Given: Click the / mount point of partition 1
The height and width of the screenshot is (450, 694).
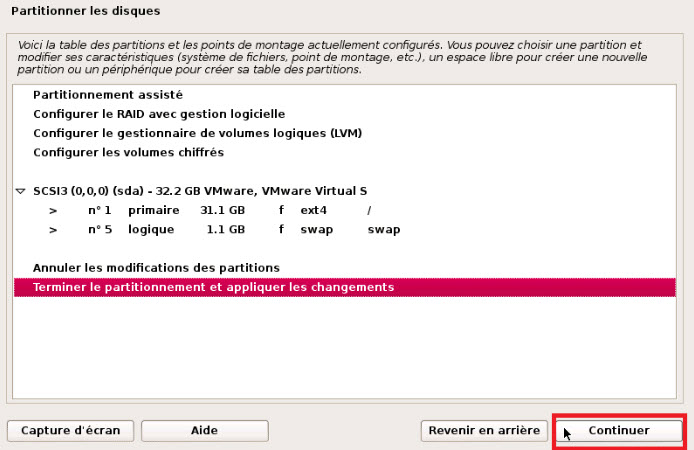Looking at the screenshot, I should [x=369, y=211].
